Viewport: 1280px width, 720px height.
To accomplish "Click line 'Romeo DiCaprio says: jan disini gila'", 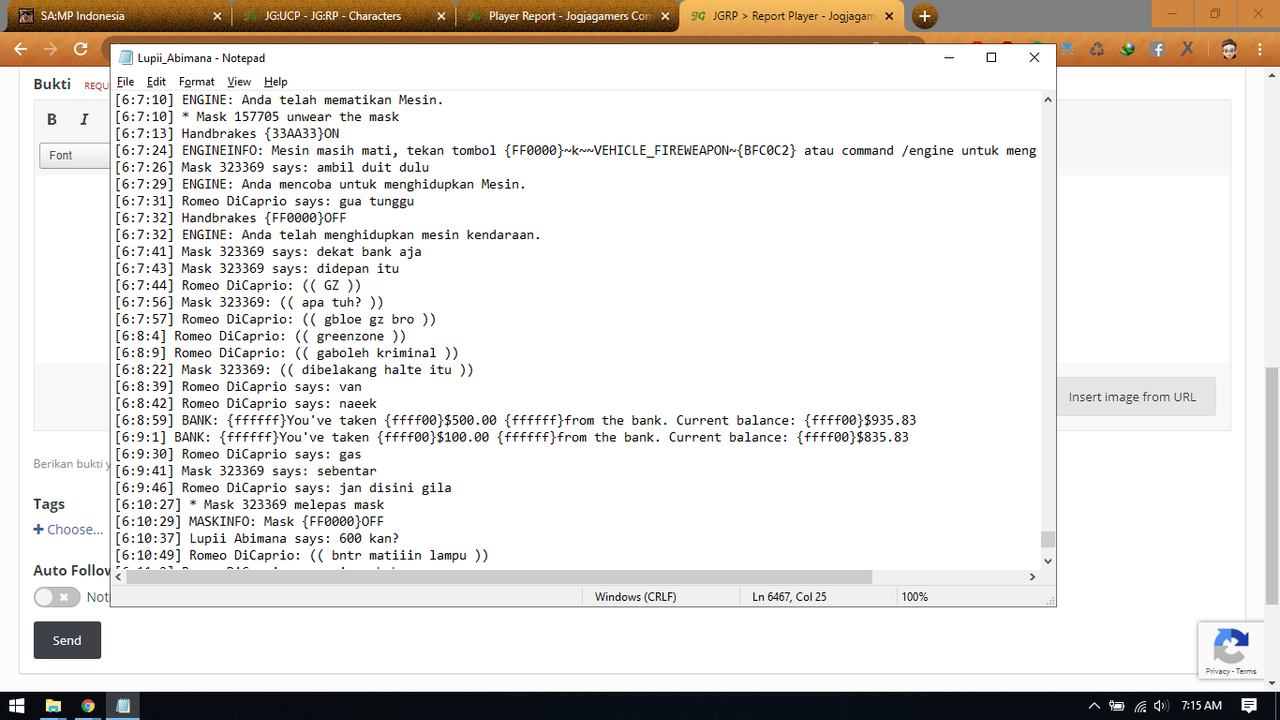I will pos(283,488).
